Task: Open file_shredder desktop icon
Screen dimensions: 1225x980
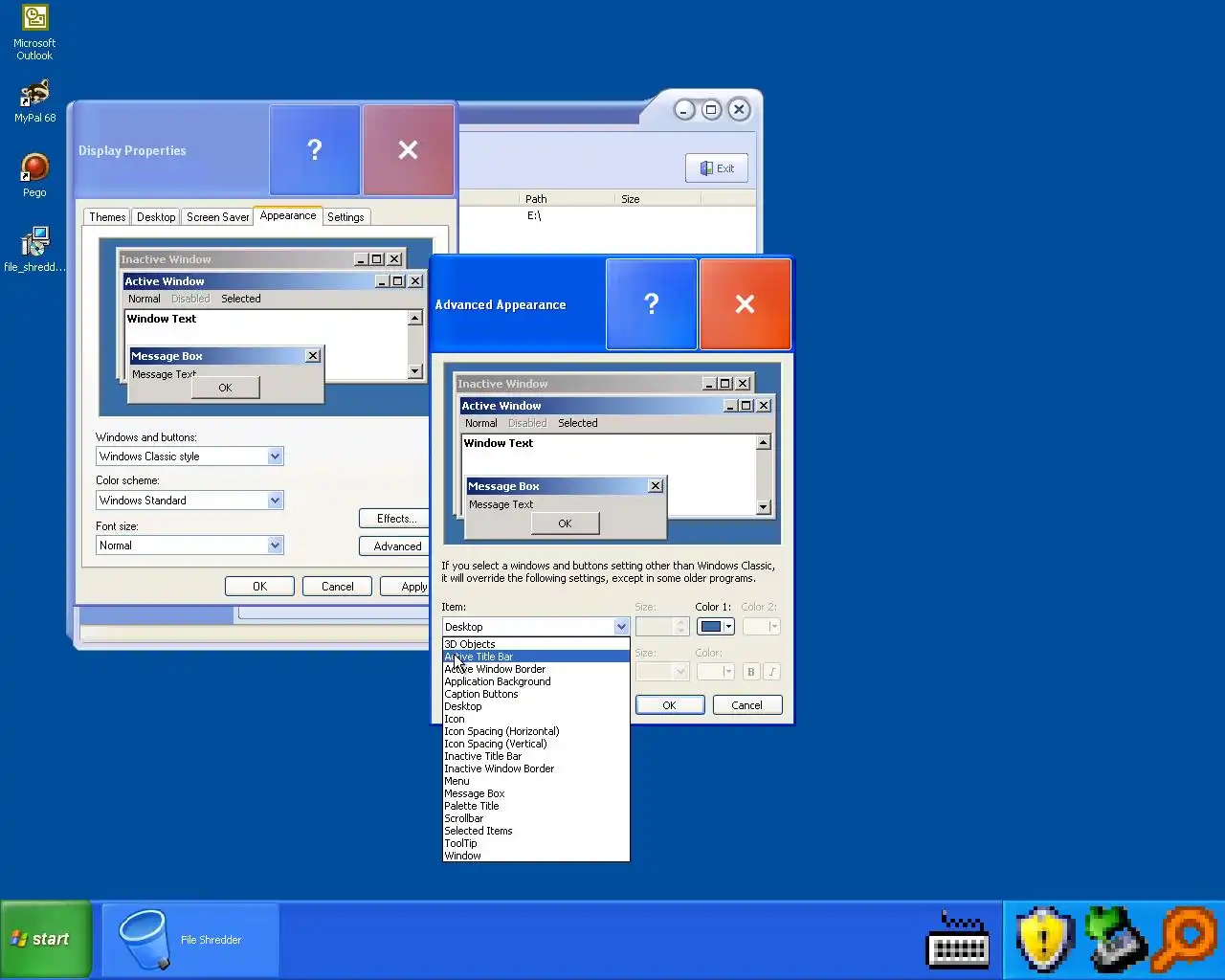Action: coord(34,249)
